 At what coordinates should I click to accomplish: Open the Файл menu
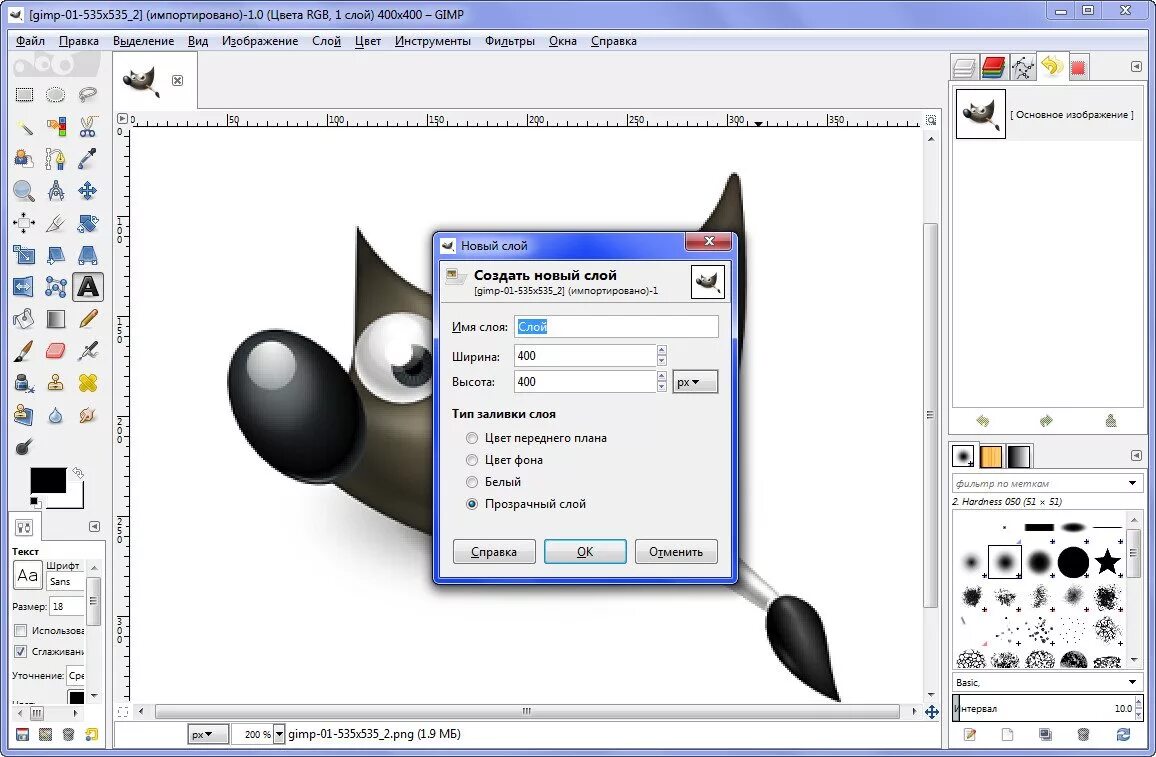click(x=30, y=41)
